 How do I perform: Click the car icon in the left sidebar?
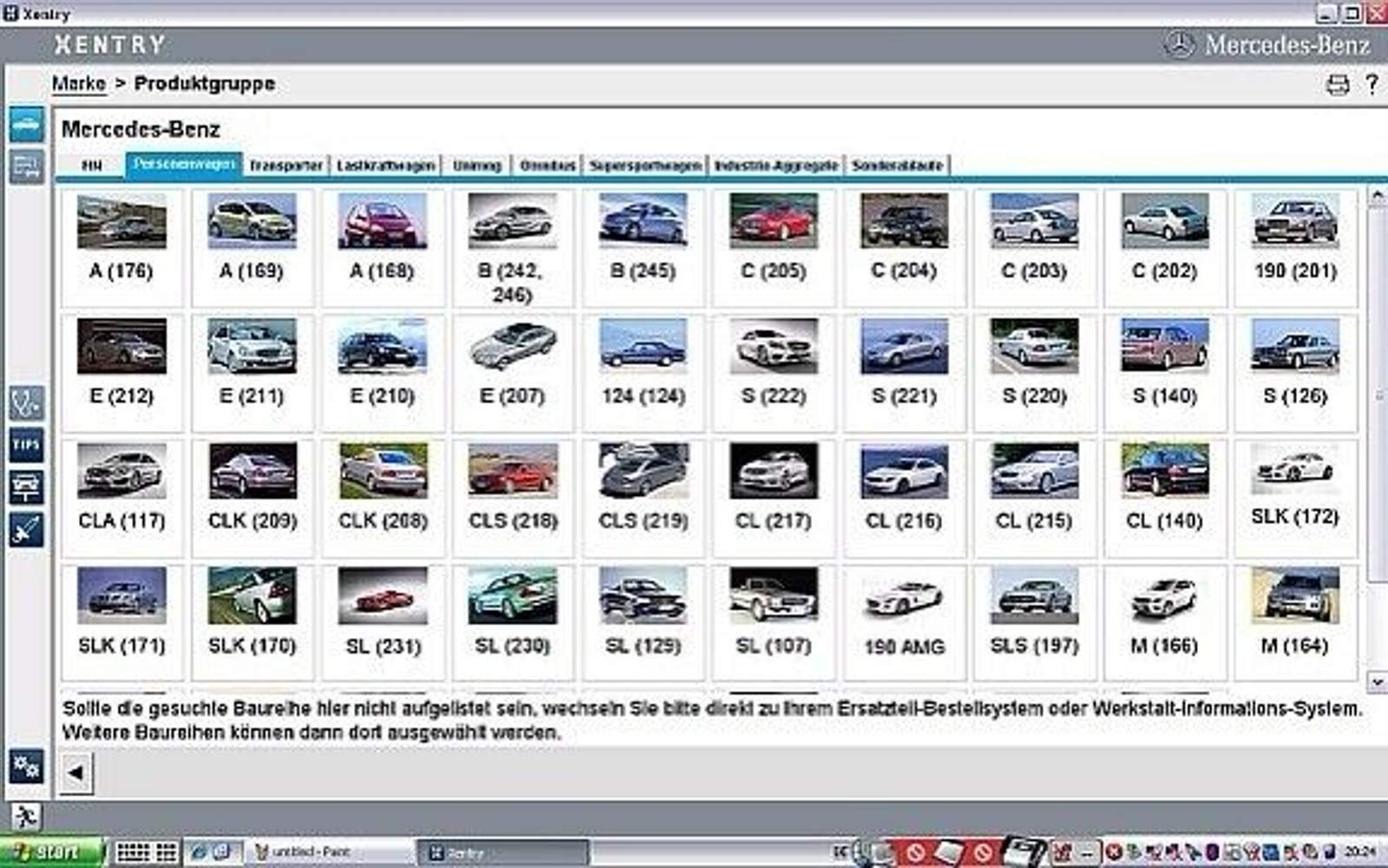coord(26,125)
